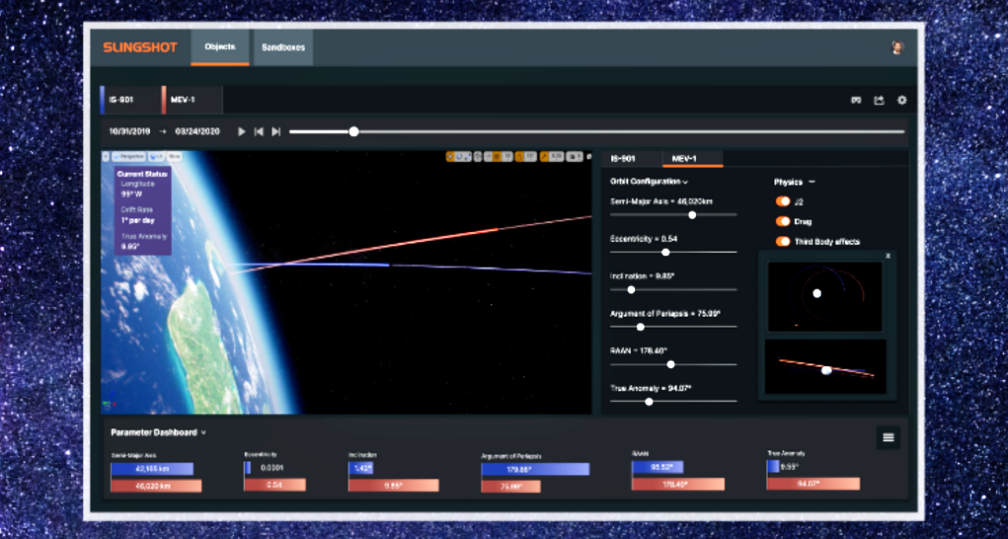
Task: Open settings via the gear icon
Action: point(902,100)
